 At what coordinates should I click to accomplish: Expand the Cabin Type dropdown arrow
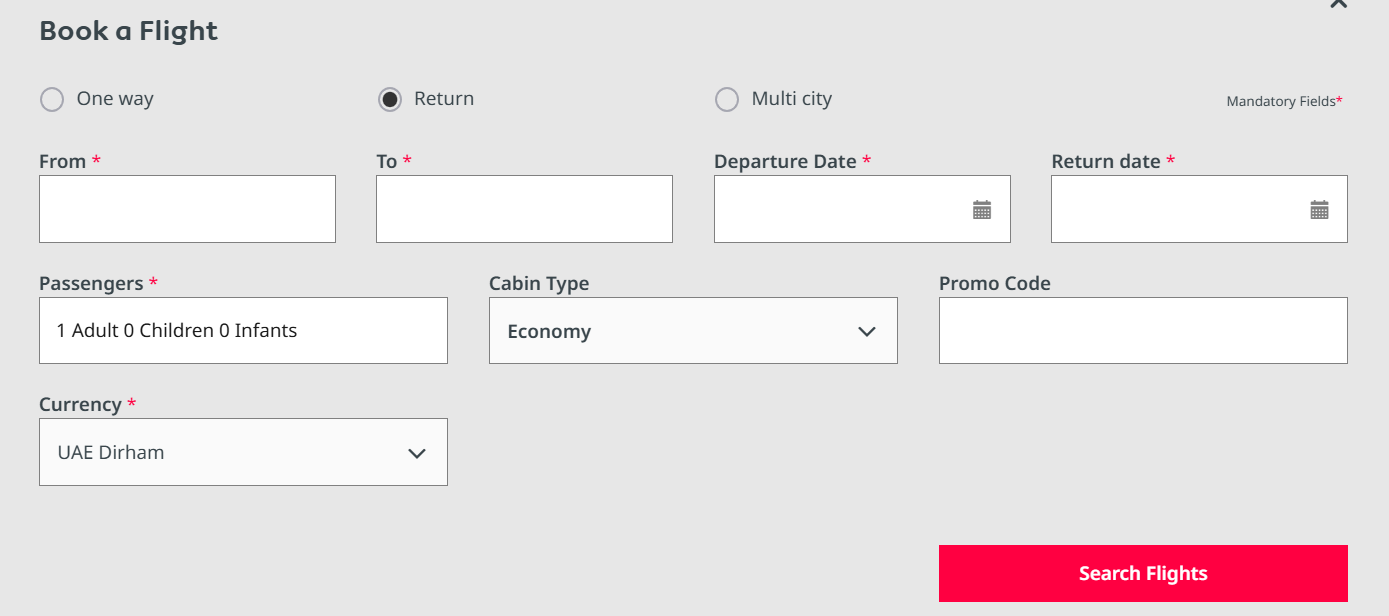click(x=867, y=332)
